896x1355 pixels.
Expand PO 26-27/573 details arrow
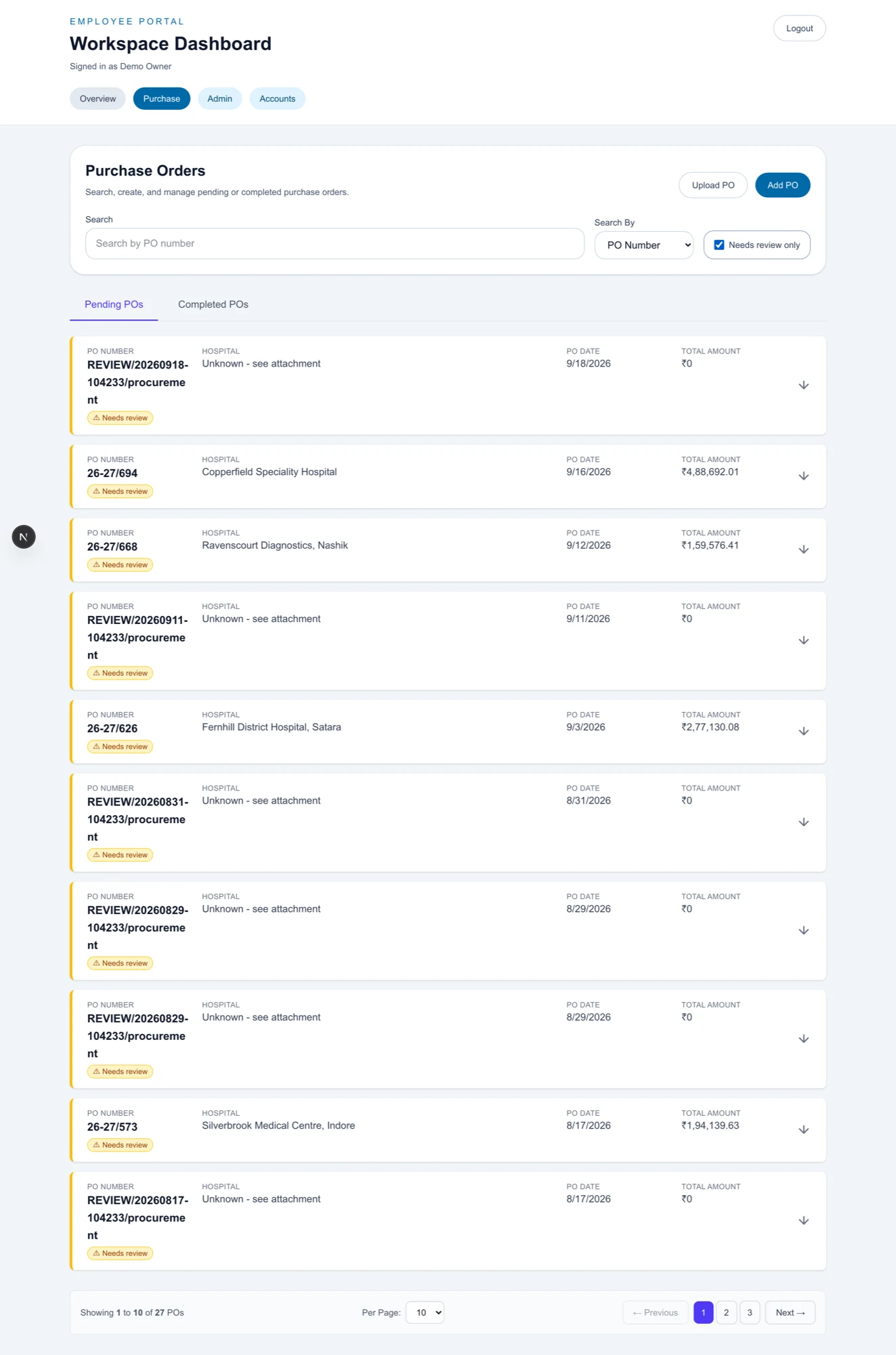803,1130
